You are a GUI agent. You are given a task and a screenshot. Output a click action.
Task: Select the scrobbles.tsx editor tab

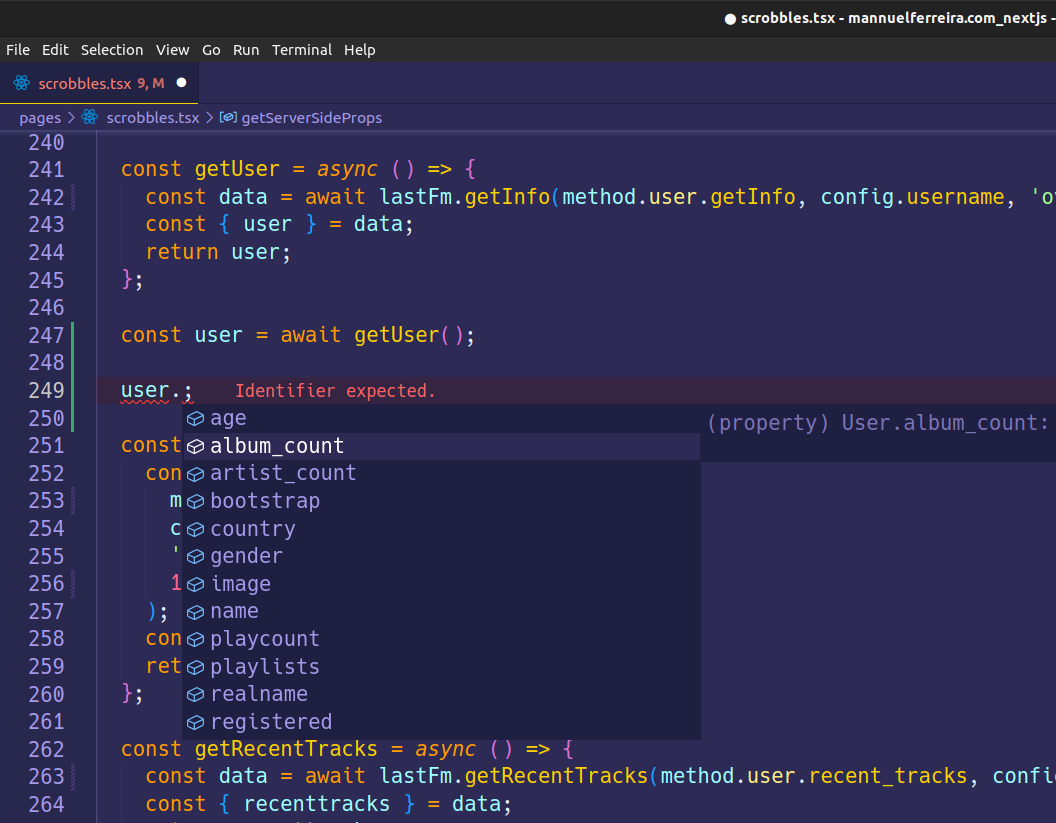(99, 83)
